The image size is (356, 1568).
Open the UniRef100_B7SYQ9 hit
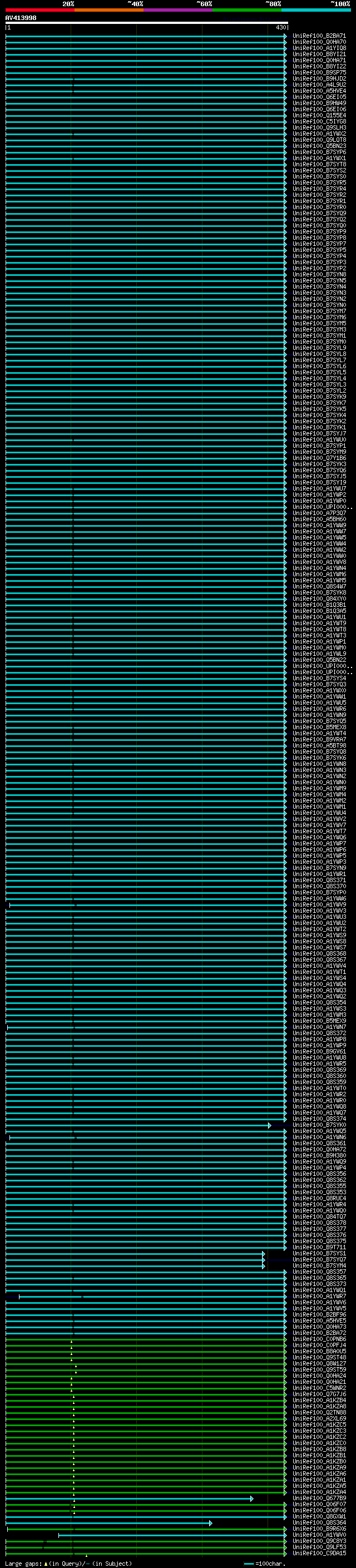pos(319,213)
